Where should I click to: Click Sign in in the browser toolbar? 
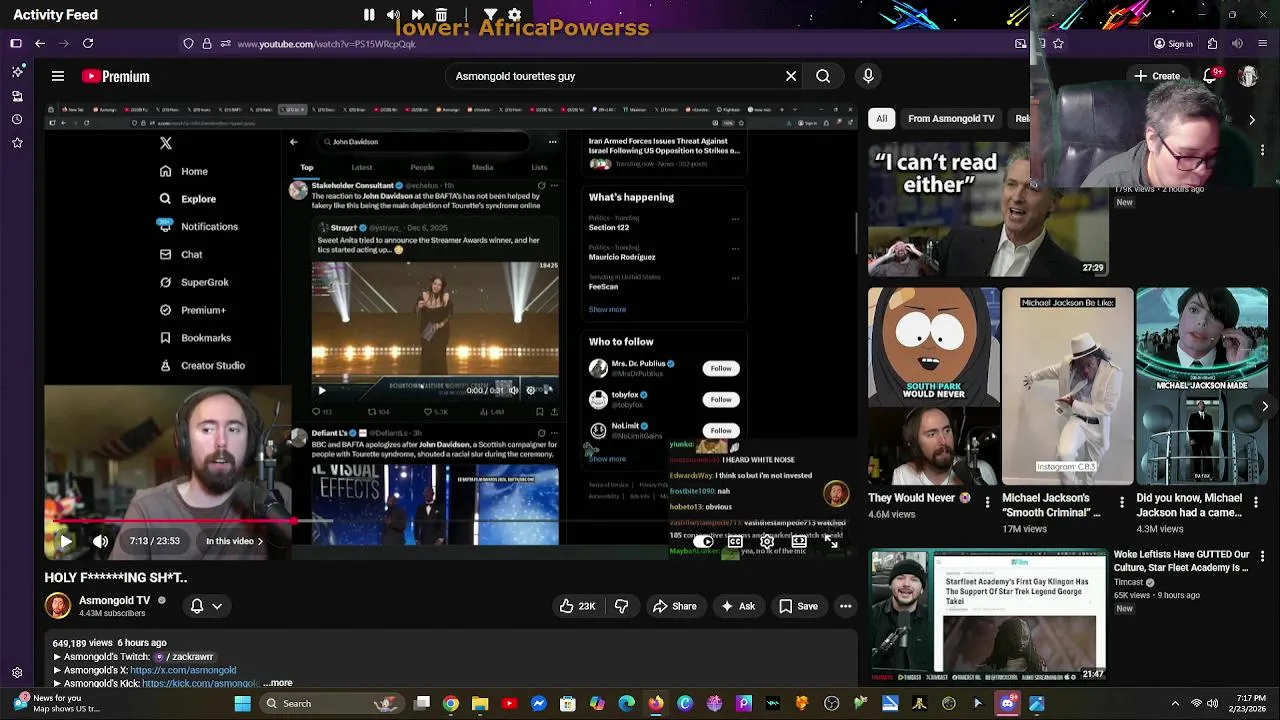[1173, 43]
